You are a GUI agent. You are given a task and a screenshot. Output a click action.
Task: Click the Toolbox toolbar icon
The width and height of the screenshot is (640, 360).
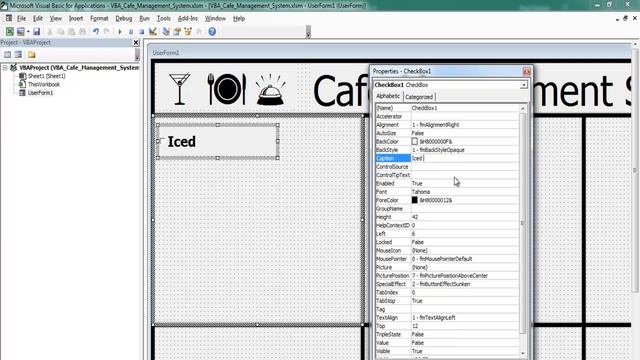click(x=199, y=31)
